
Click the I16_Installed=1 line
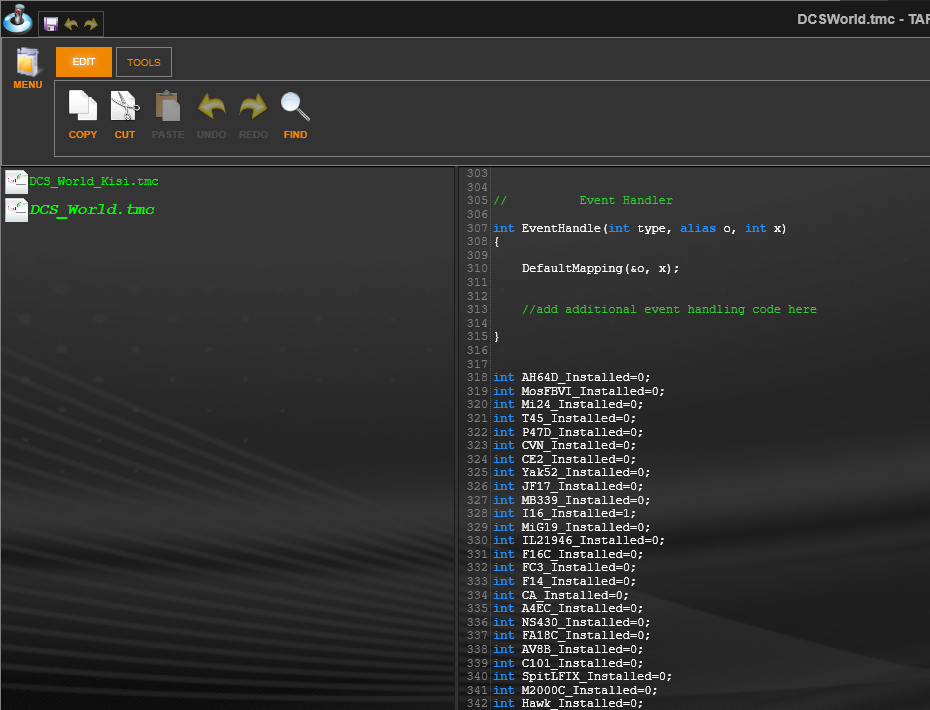(565, 514)
